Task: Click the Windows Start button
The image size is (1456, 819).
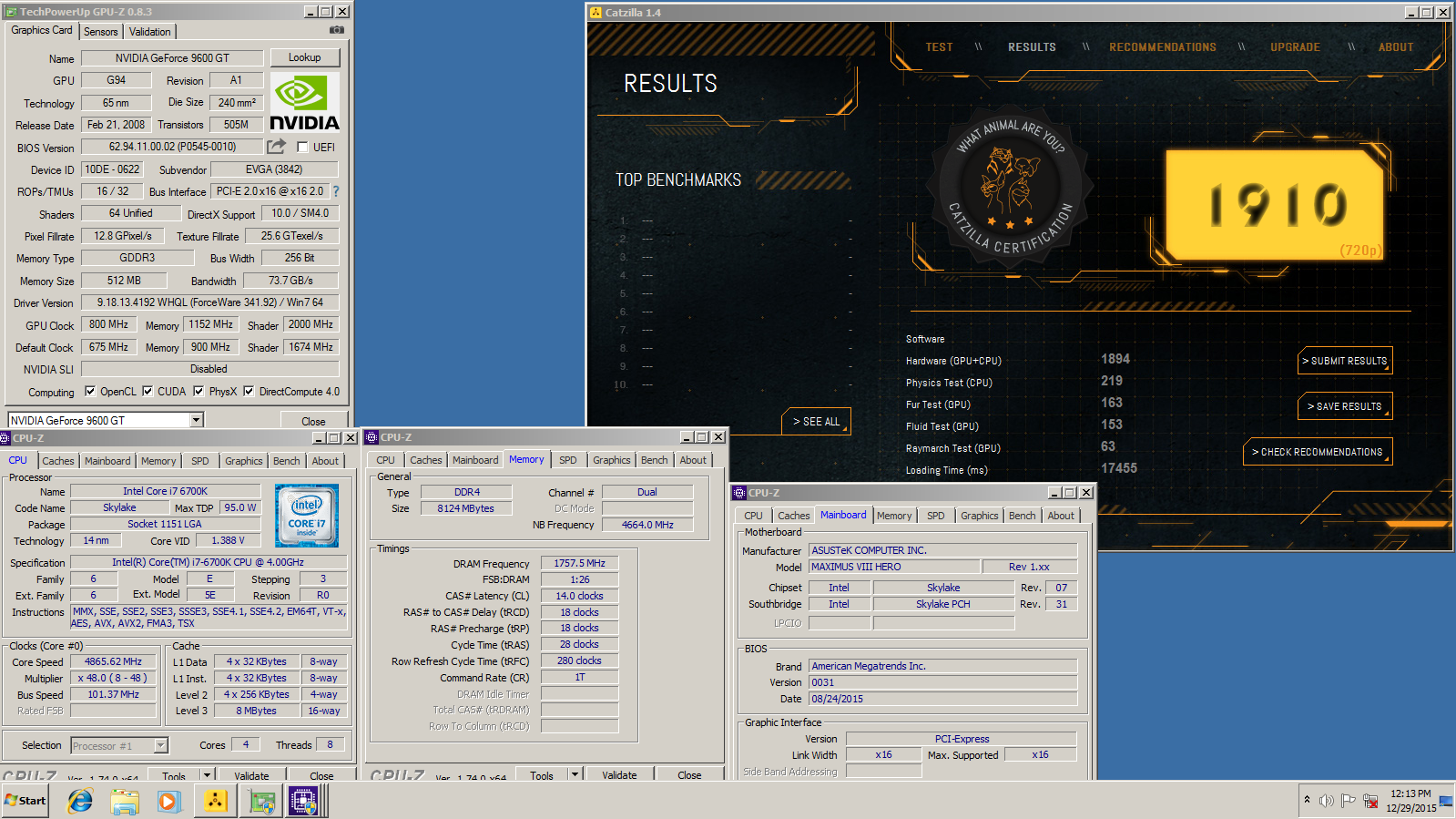Action: (25, 801)
